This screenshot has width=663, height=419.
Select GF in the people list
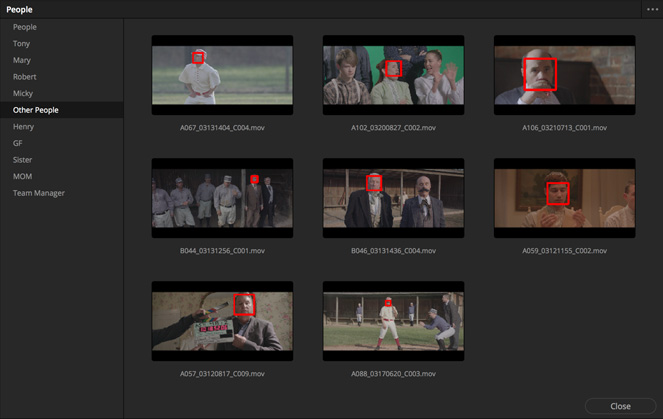click(x=18, y=143)
